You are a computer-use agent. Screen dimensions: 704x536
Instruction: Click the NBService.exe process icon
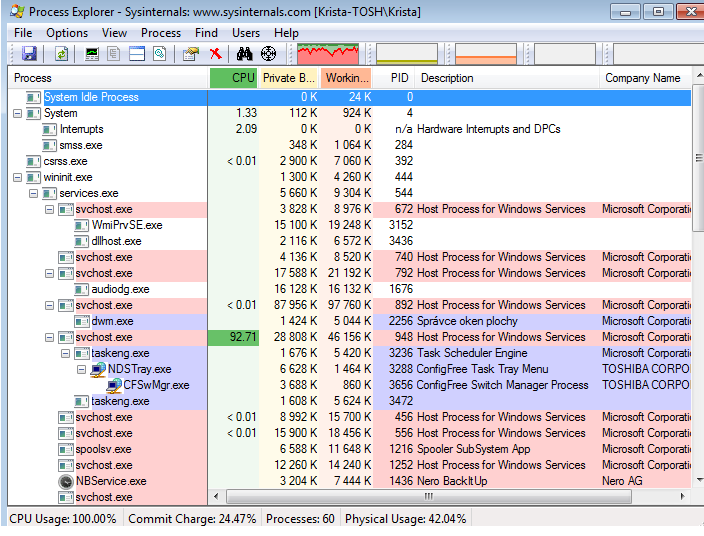tap(66, 481)
